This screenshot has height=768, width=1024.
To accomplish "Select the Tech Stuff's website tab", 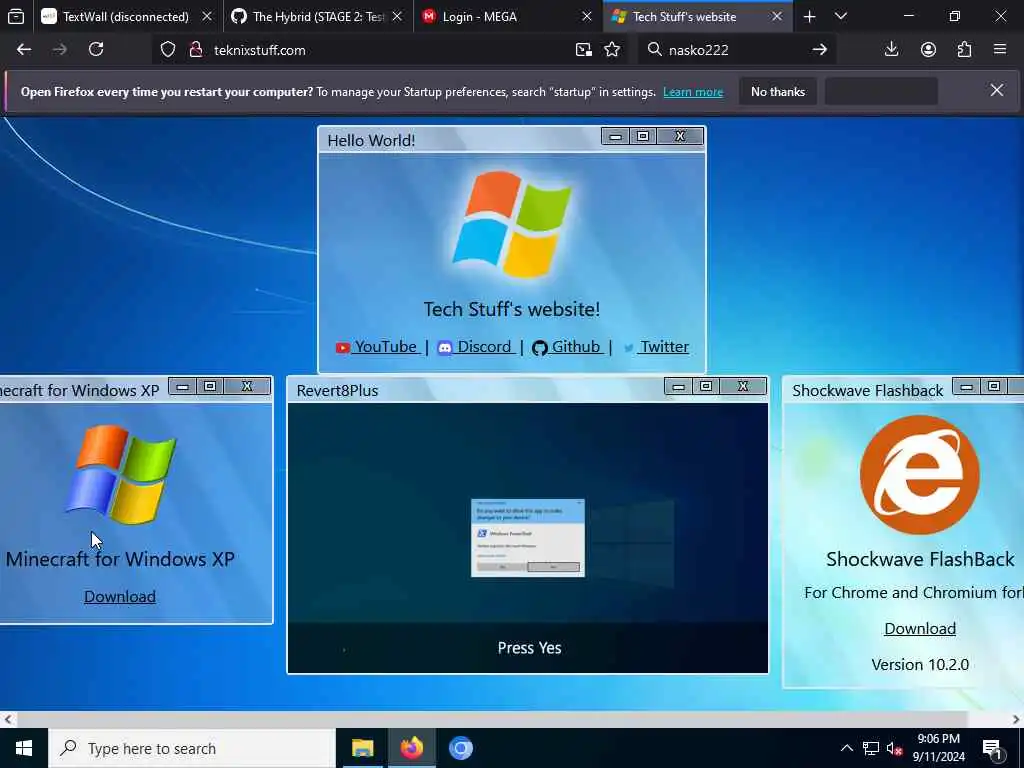I will 698,16.
